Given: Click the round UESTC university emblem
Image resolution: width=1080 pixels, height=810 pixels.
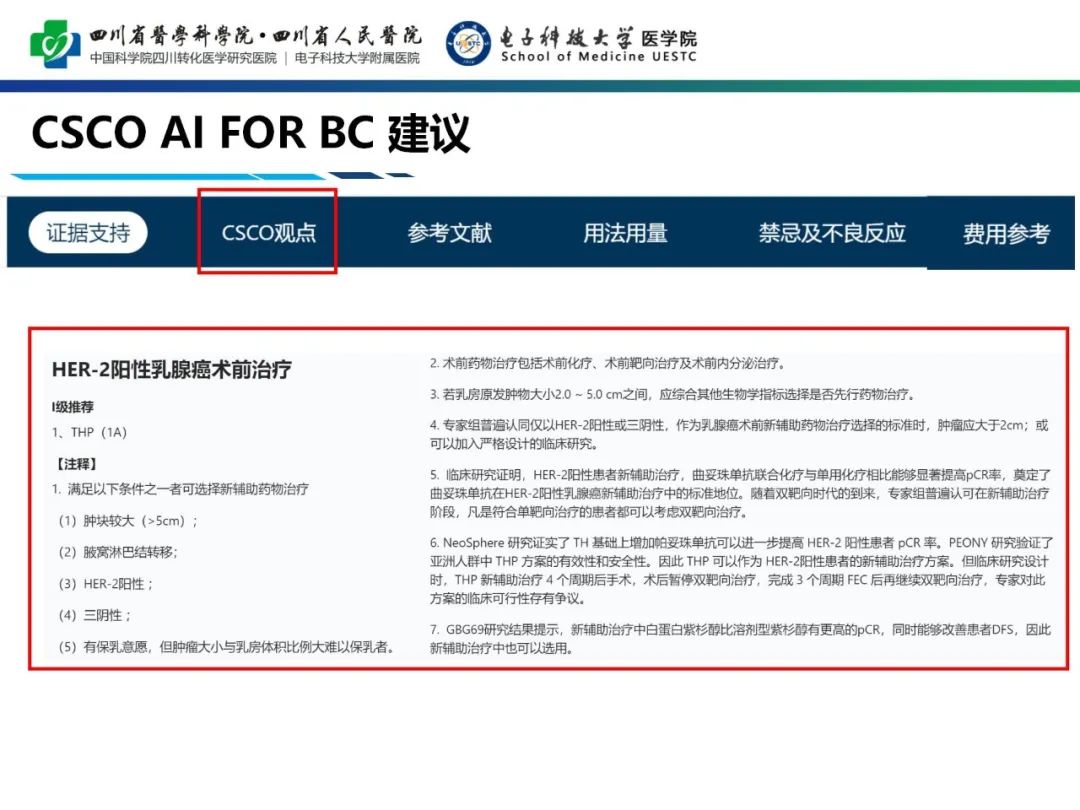Looking at the screenshot, I should point(468,43).
